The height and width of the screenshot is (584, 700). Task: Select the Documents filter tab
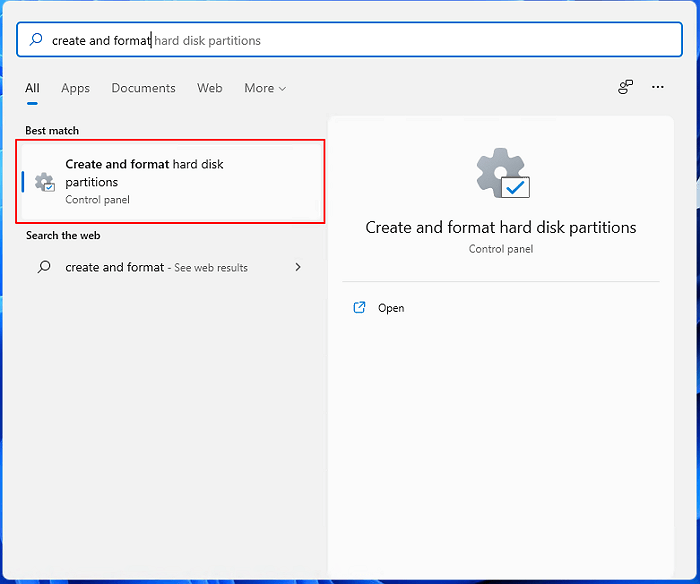pyautogui.click(x=143, y=88)
